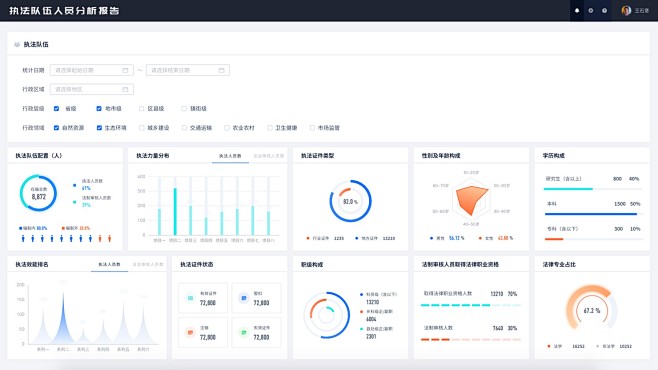Viewport: 658px width, 370px height.
Task: Click the 执法证件状态 card title
Action: pos(197,264)
